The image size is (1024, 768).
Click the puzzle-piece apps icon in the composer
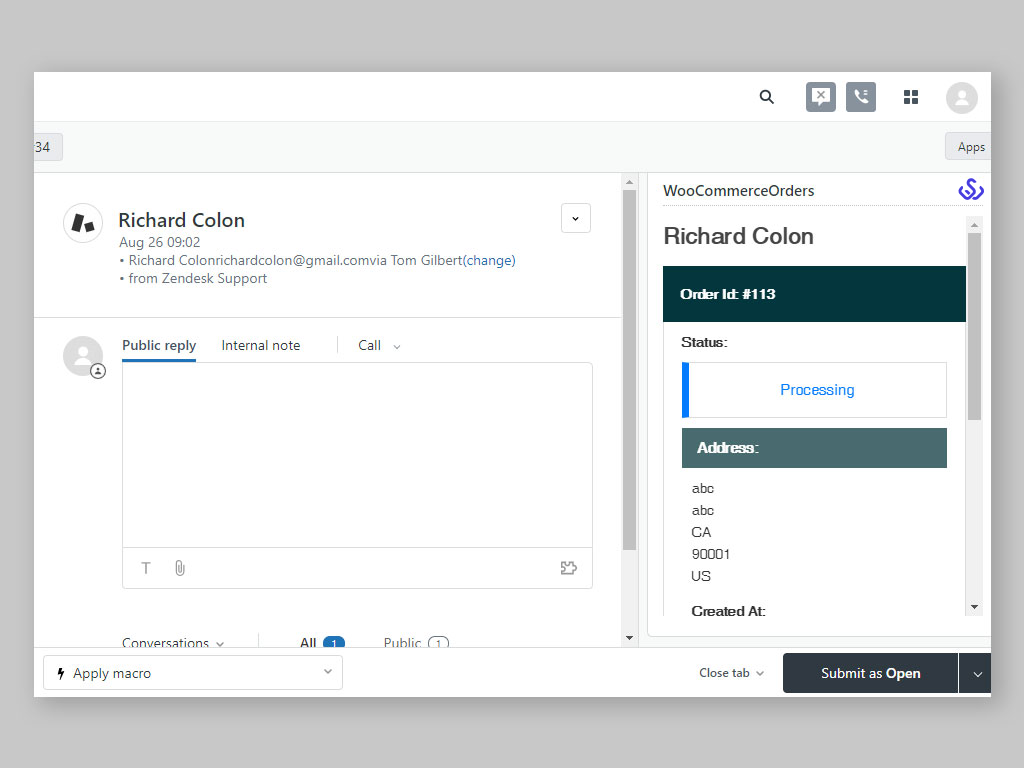pyautogui.click(x=568, y=567)
